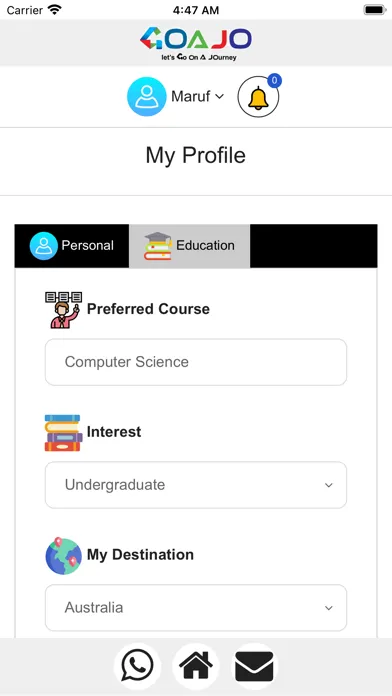This screenshot has width=392, height=696.
Task: Open the mail envelope icon
Action: pyautogui.click(x=254, y=666)
